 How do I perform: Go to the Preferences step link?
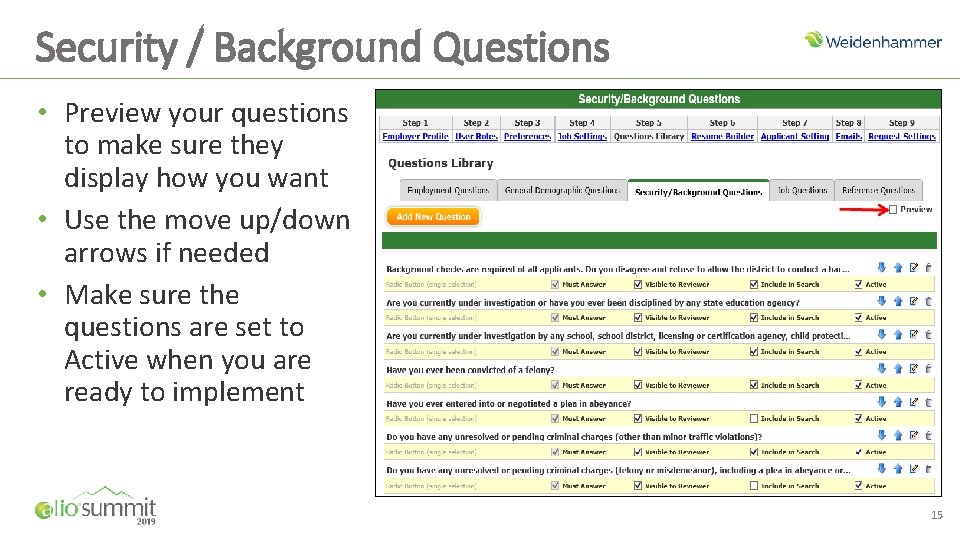527,136
